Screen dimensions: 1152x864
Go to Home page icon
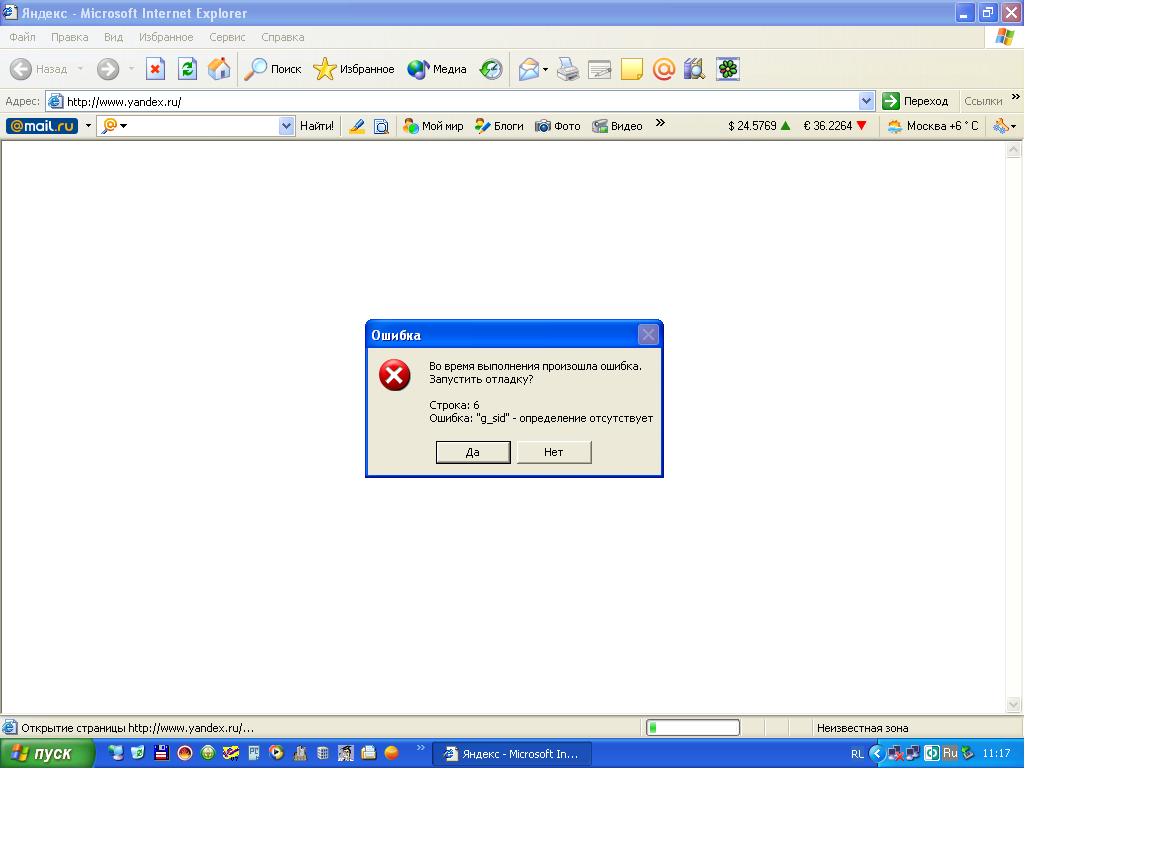(219, 69)
